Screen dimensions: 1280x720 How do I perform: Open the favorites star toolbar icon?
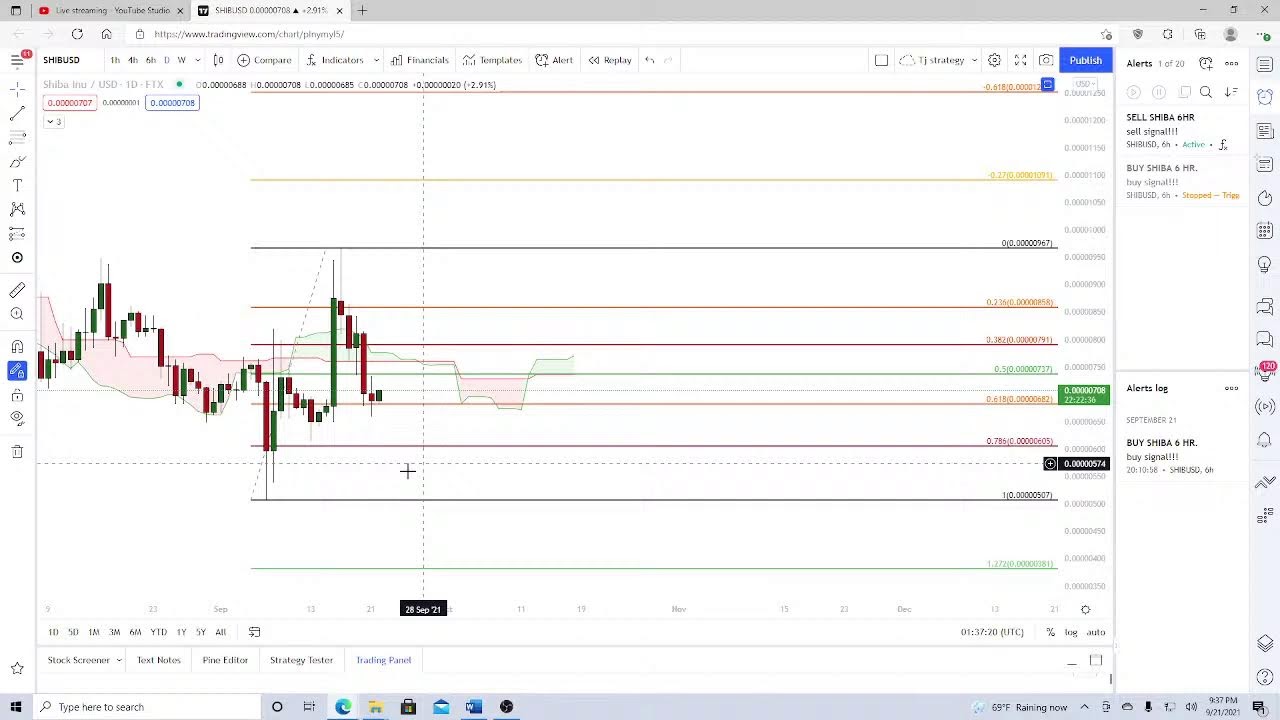coord(17,668)
